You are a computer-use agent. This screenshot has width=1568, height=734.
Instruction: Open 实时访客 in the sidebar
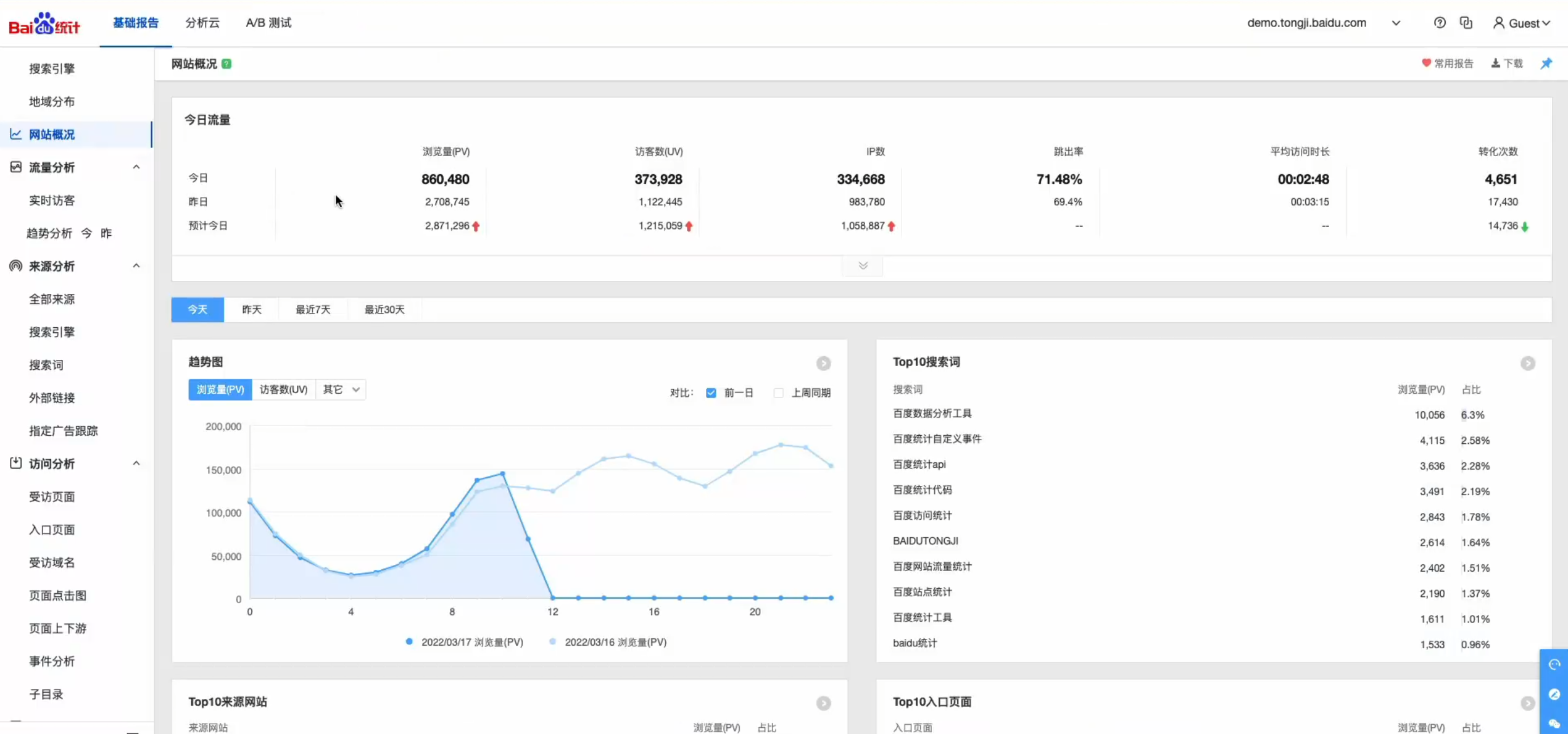(52, 200)
